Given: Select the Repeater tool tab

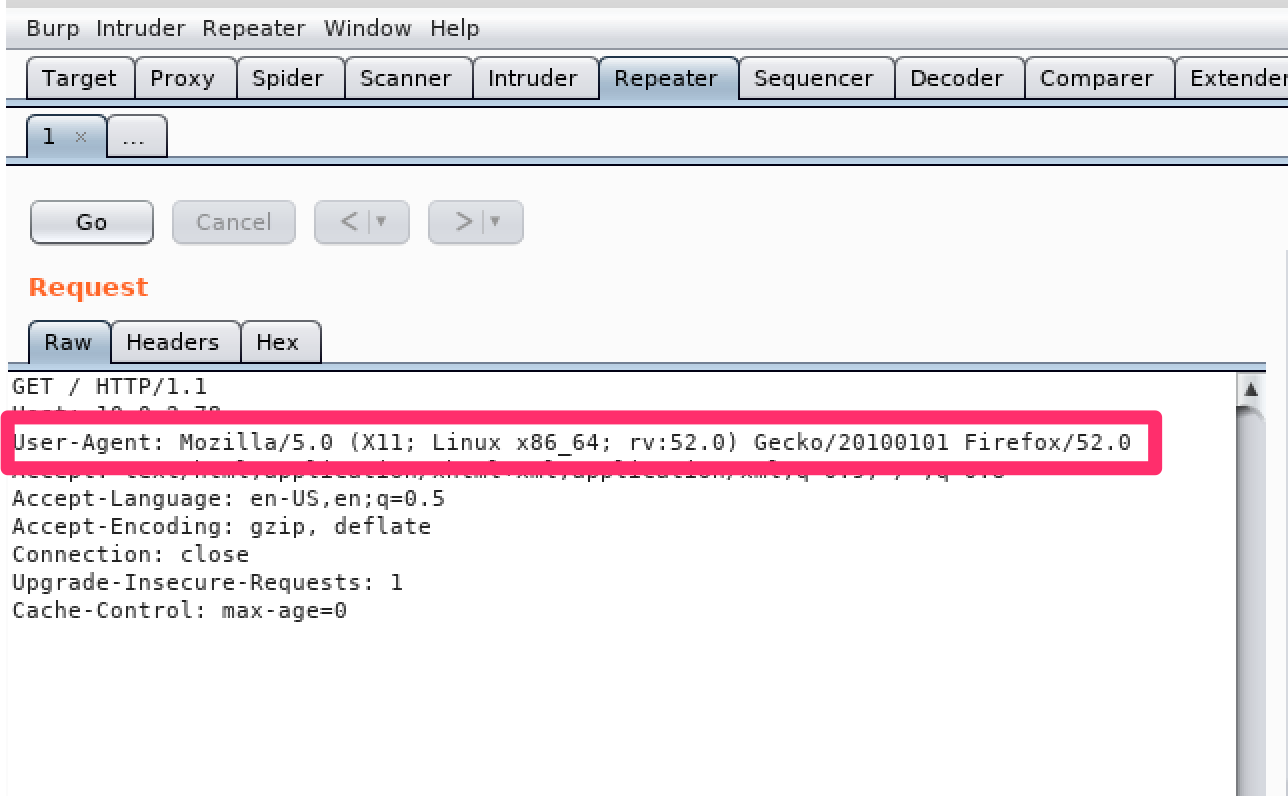Looking at the screenshot, I should click(x=666, y=78).
